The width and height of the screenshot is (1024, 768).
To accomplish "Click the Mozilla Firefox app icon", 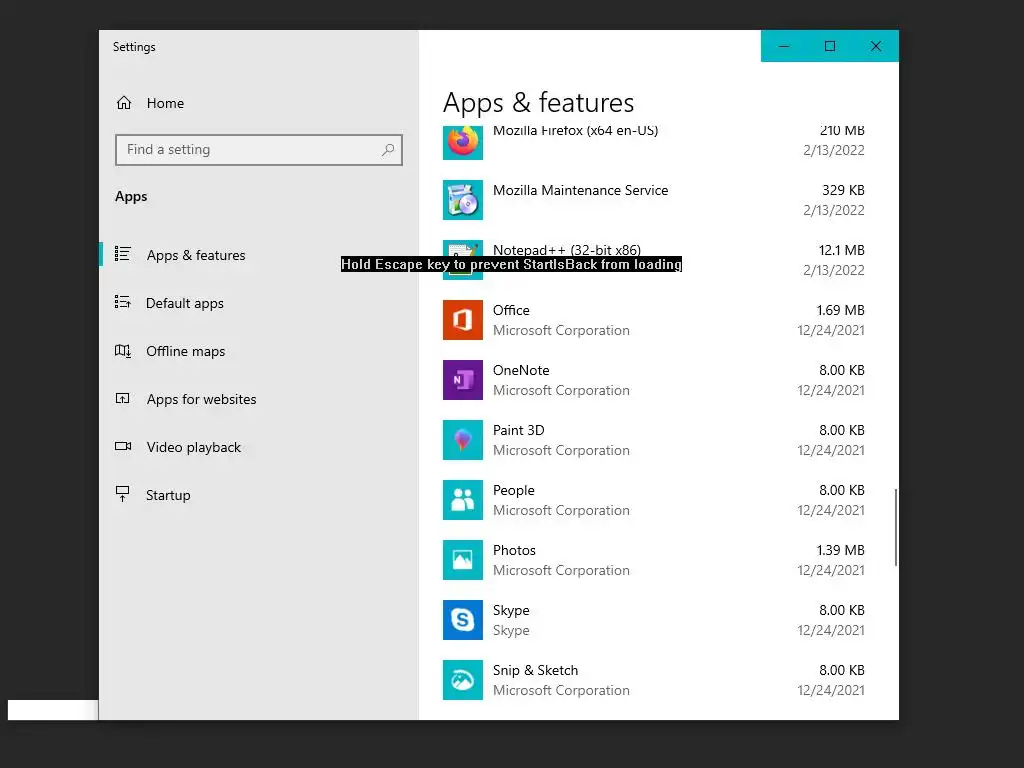I will (x=462, y=142).
